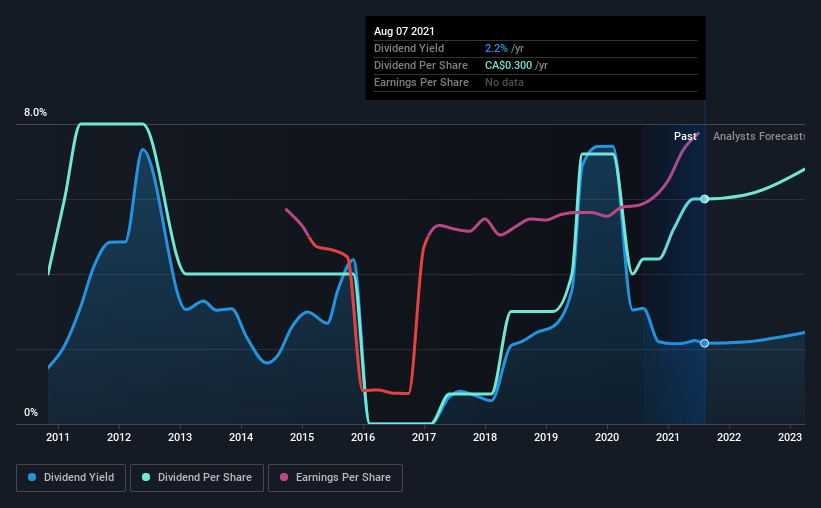821x508 pixels.
Task: Click the 2.2% Dividend Yield tooltip value
Action: pyautogui.click(x=496, y=48)
